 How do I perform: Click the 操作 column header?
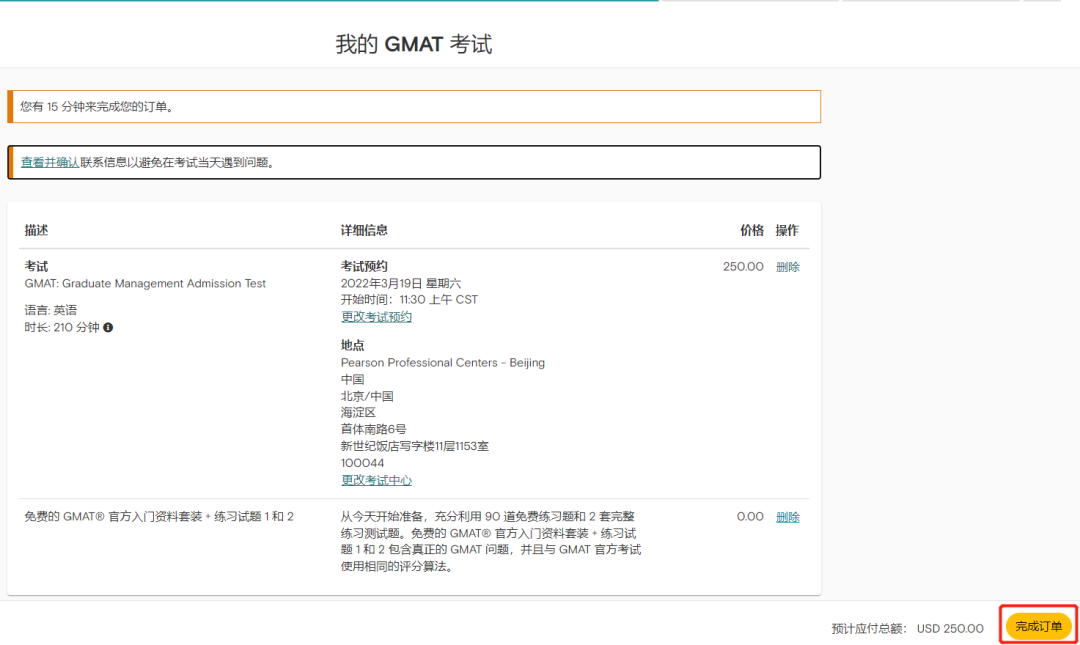click(787, 230)
